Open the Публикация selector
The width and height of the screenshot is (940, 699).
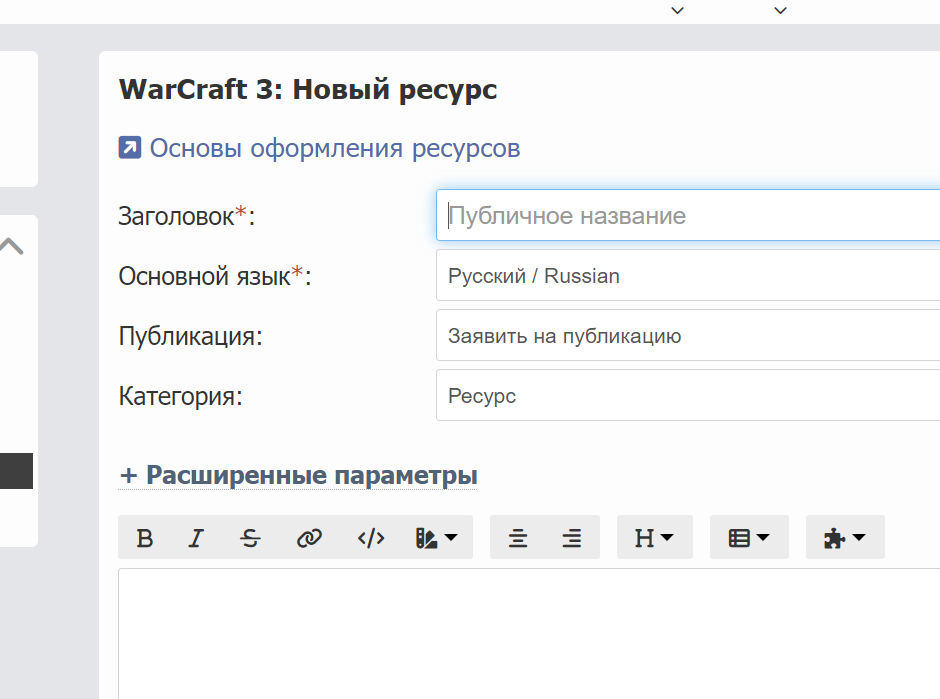pyautogui.click(x=688, y=336)
